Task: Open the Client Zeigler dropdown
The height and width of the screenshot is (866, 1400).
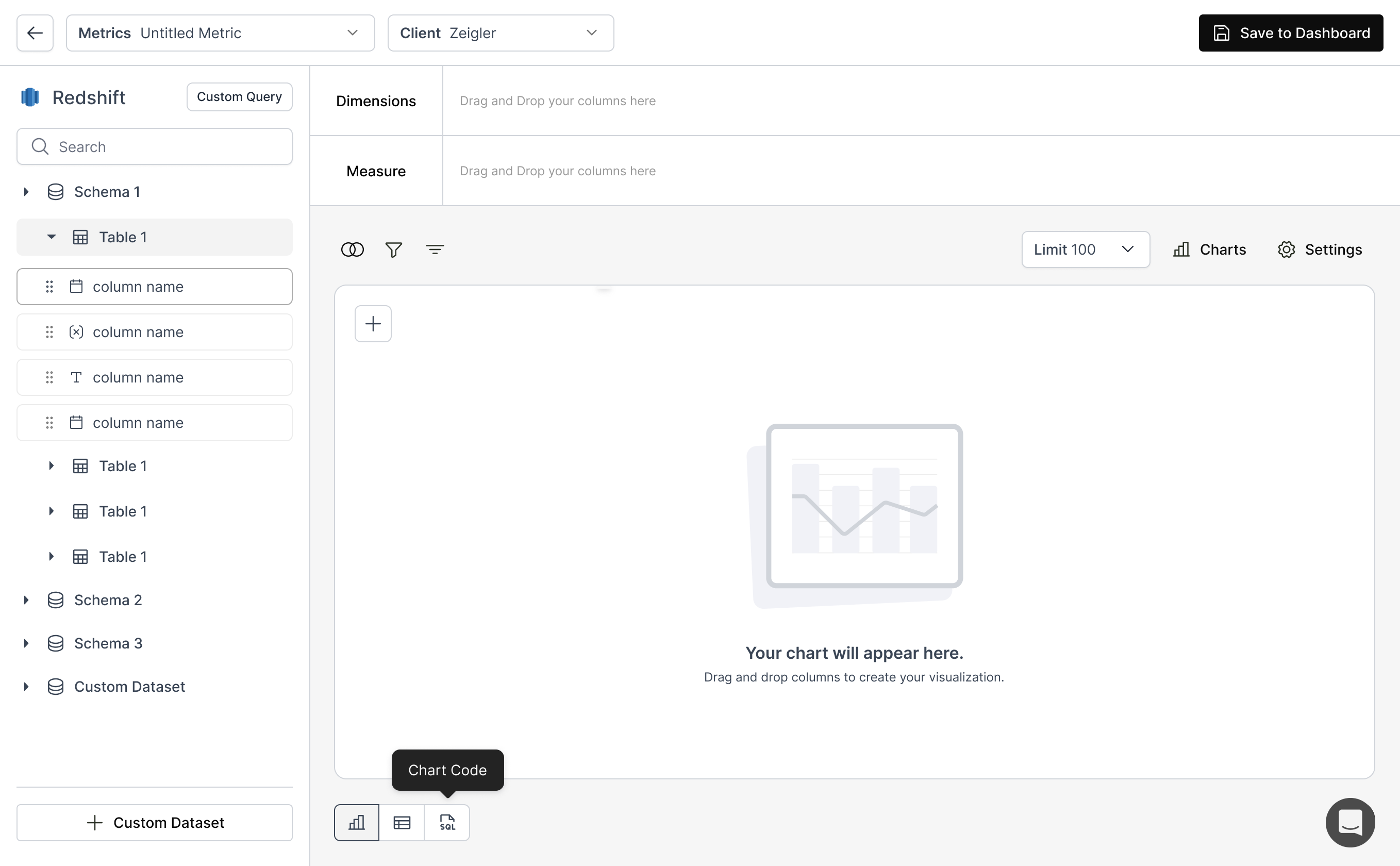Action: click(501, 33)
